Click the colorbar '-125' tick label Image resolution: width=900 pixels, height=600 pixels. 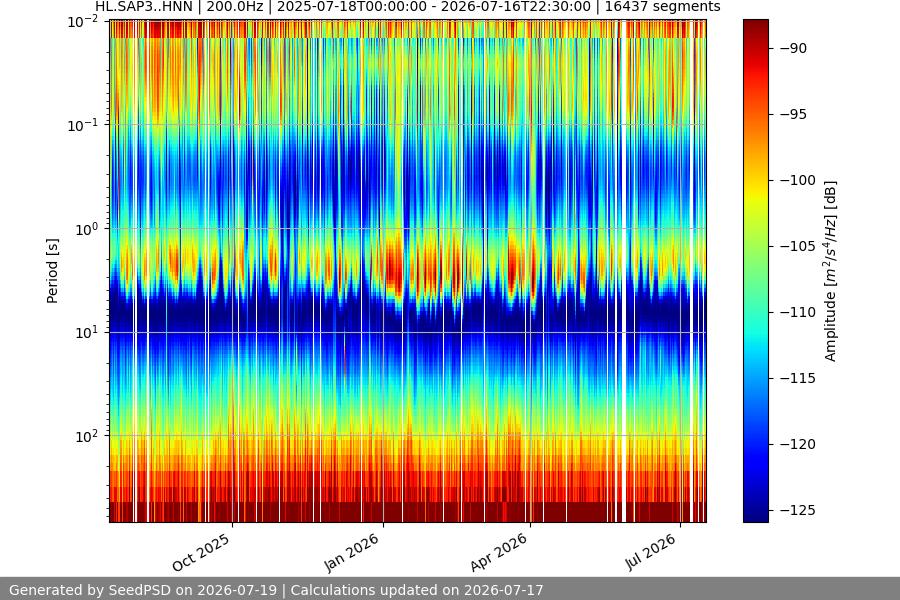pos(798,510)
